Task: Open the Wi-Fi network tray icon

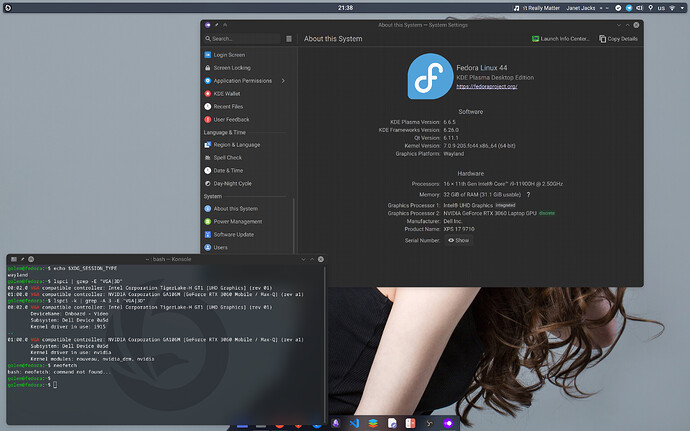Action: [x=672, y=8]
